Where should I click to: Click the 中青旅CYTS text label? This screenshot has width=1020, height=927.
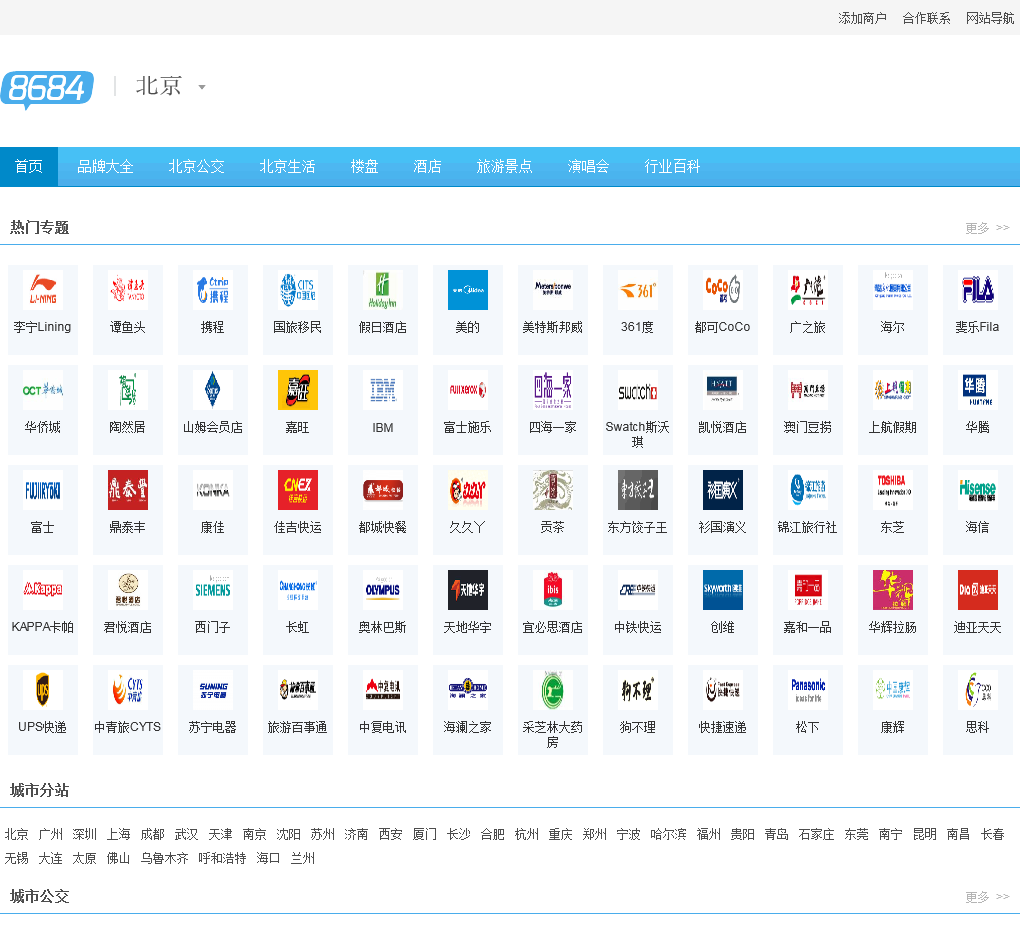(x=128, y=727)
